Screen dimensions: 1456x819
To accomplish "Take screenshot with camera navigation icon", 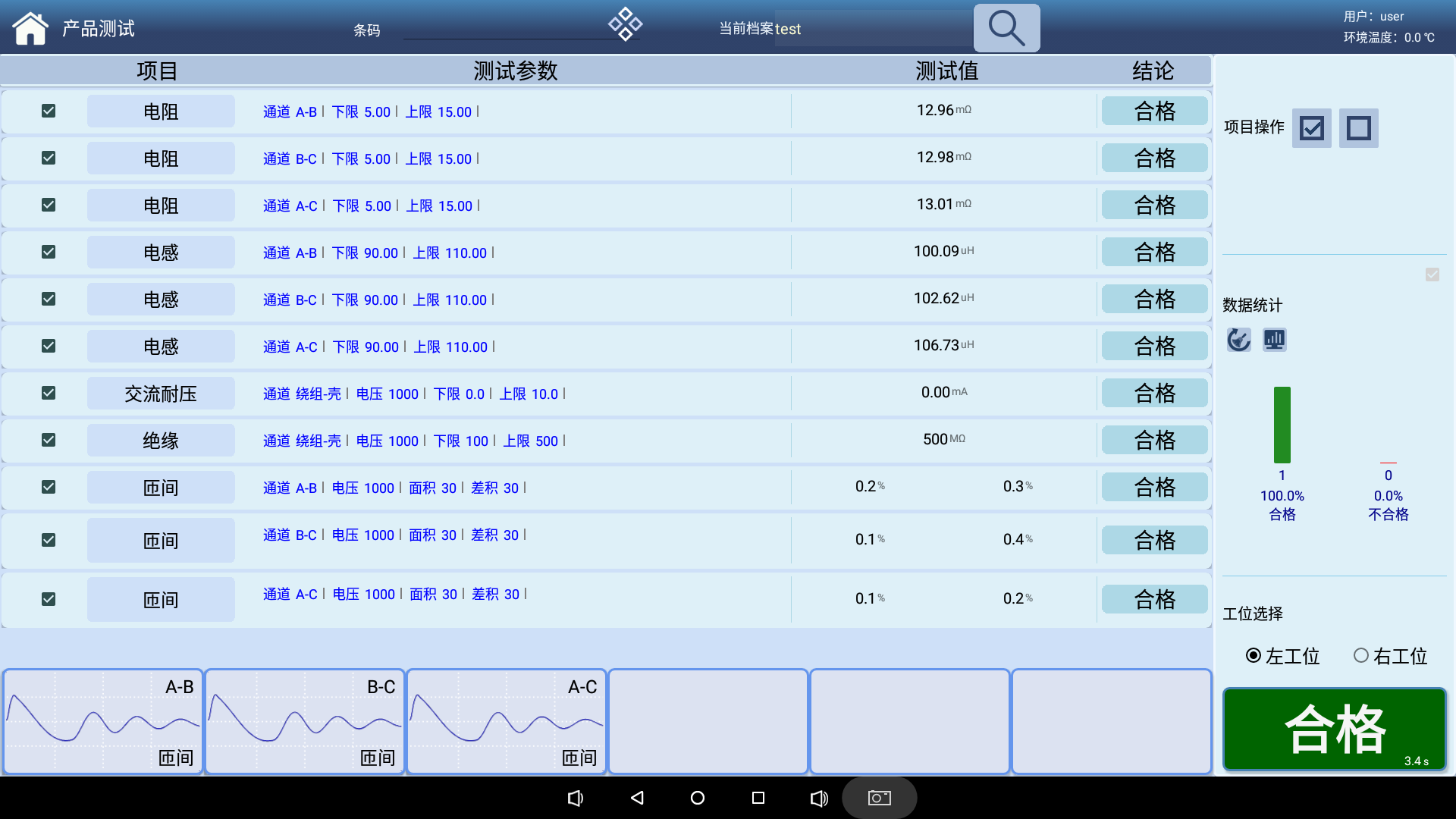I will pyautogui.click(x=879, y=798).
